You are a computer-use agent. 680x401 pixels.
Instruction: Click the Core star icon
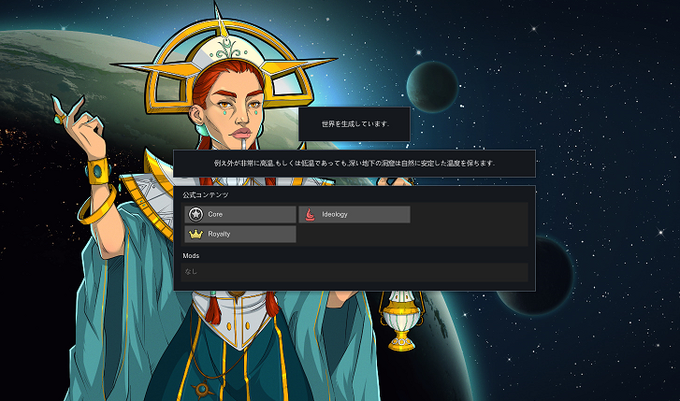pos(196,214)
